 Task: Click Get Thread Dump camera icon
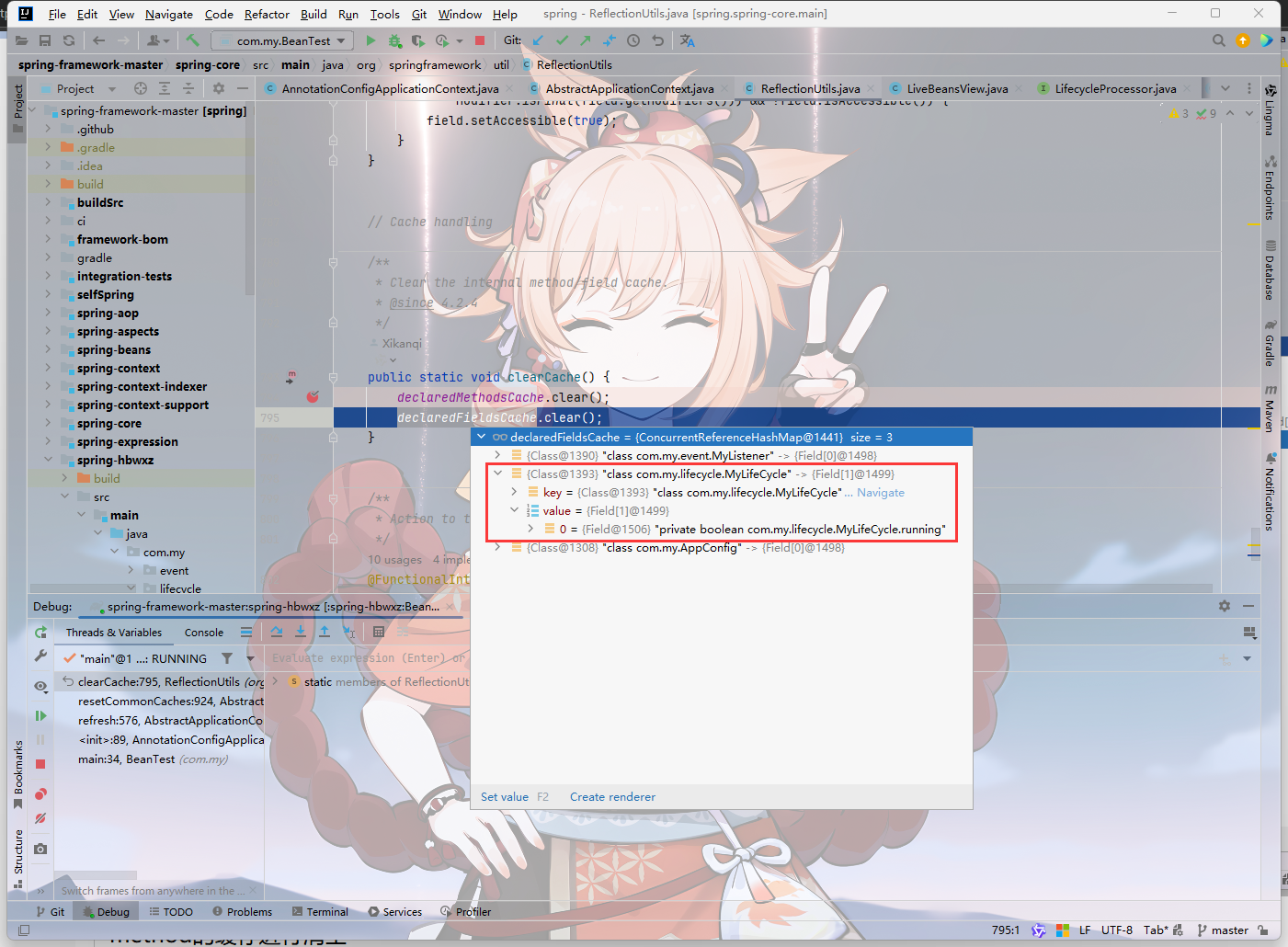[x=40, y=849]
